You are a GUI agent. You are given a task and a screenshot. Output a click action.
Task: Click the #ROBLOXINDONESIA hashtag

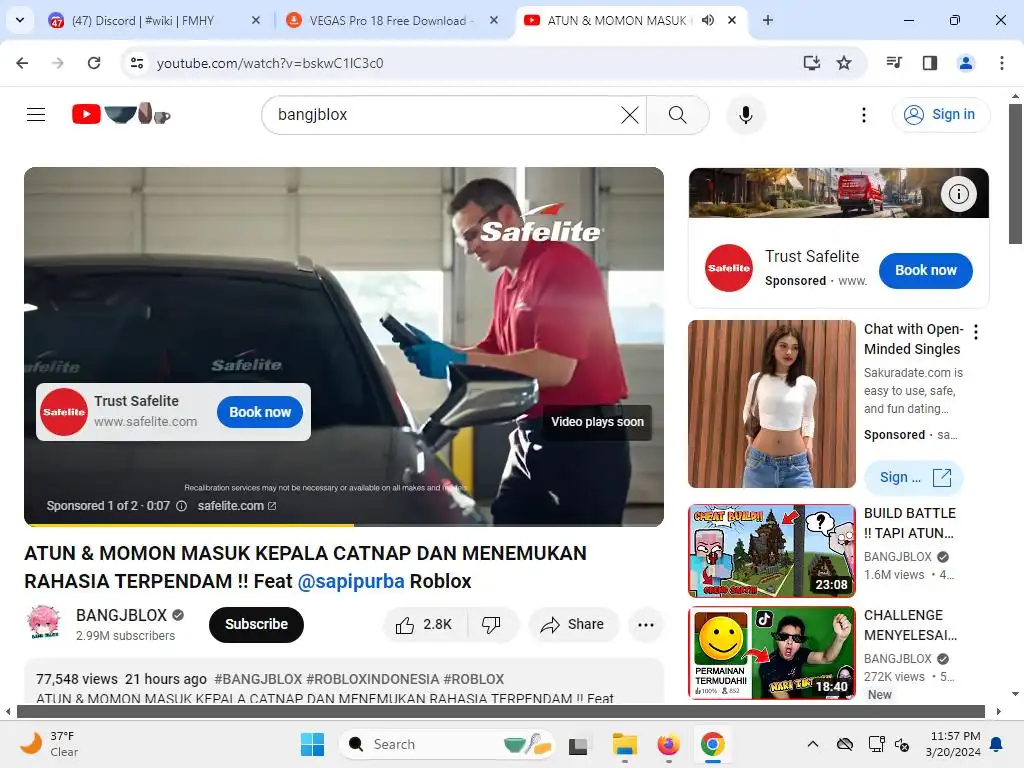tap(373, 679)
